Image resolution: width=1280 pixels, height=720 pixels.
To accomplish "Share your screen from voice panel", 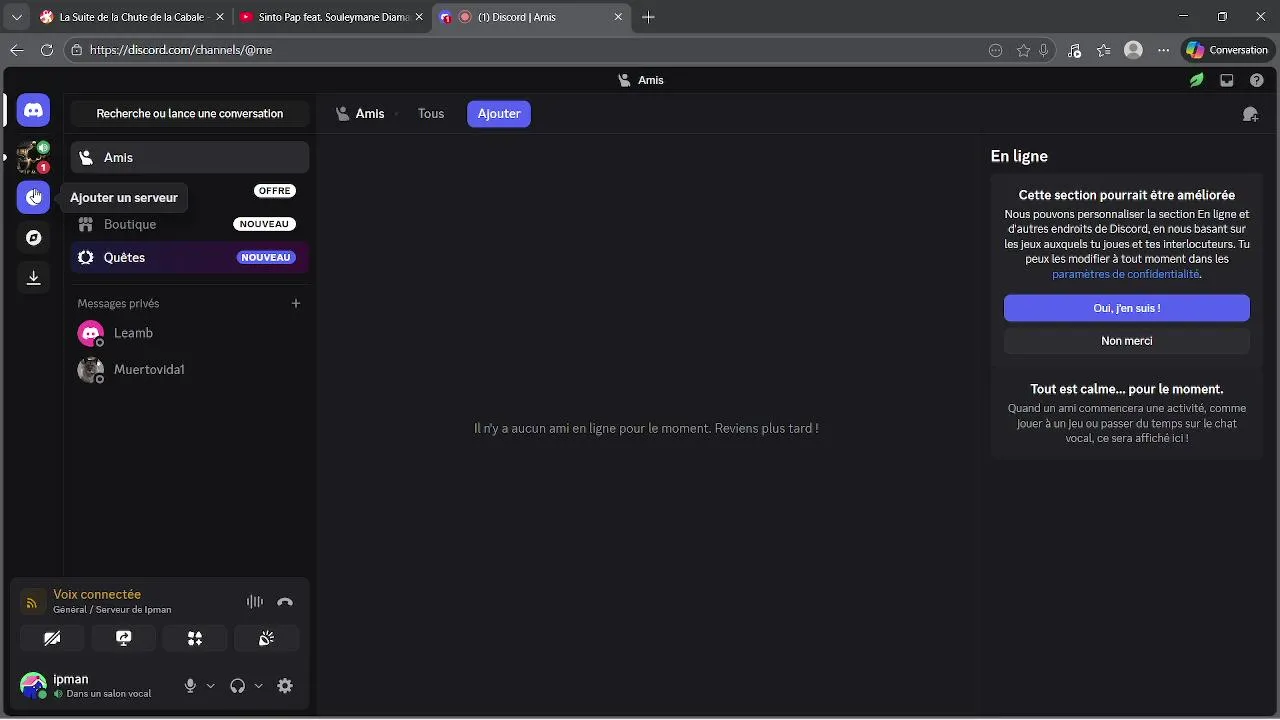I will [x=124, y=638].
